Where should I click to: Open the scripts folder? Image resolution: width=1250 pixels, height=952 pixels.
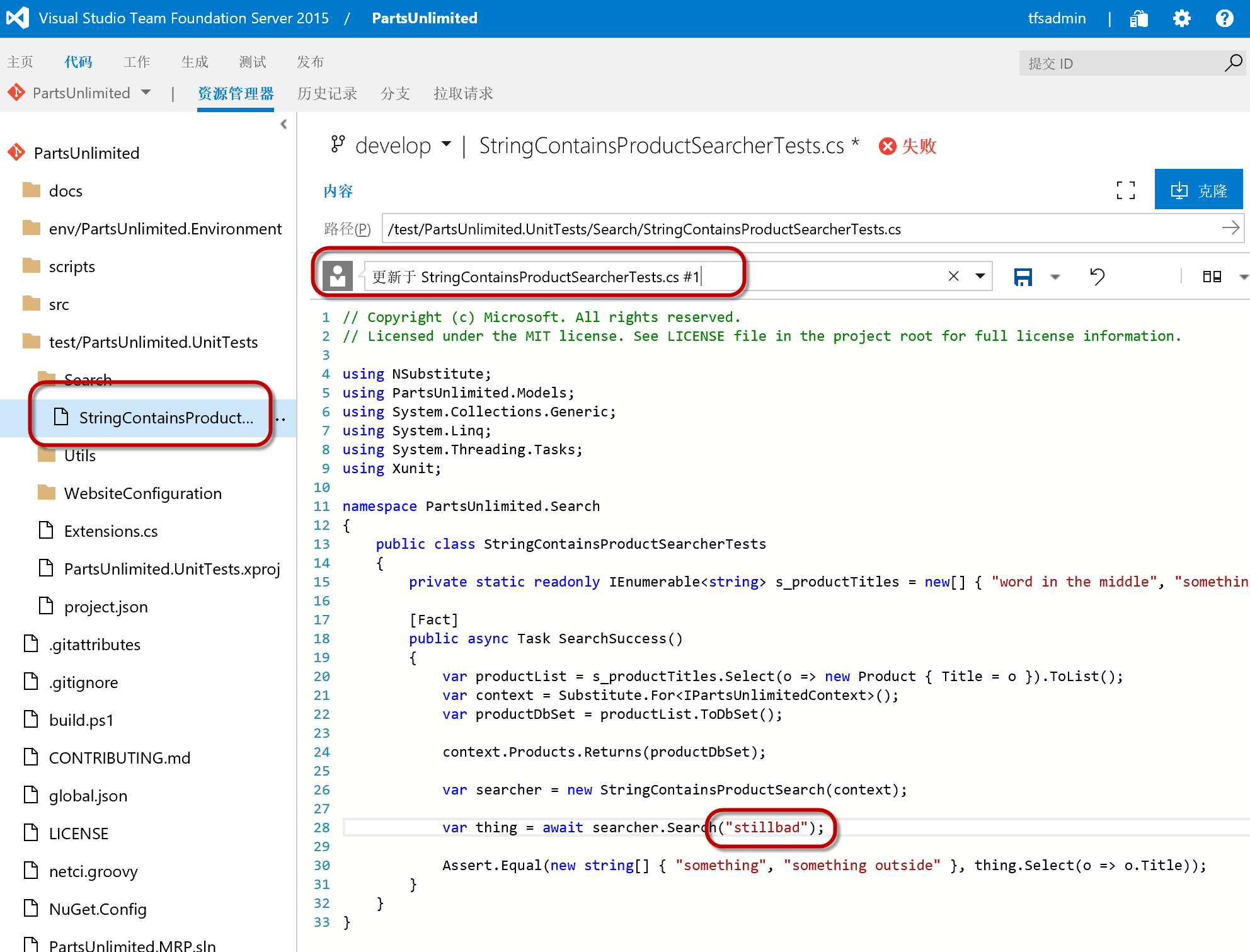click(x=72, y=267)
